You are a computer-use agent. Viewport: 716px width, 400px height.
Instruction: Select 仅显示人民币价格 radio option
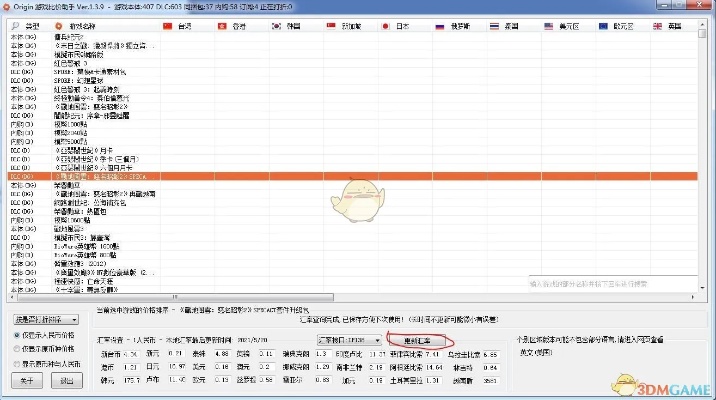click(x=44, y=335)
